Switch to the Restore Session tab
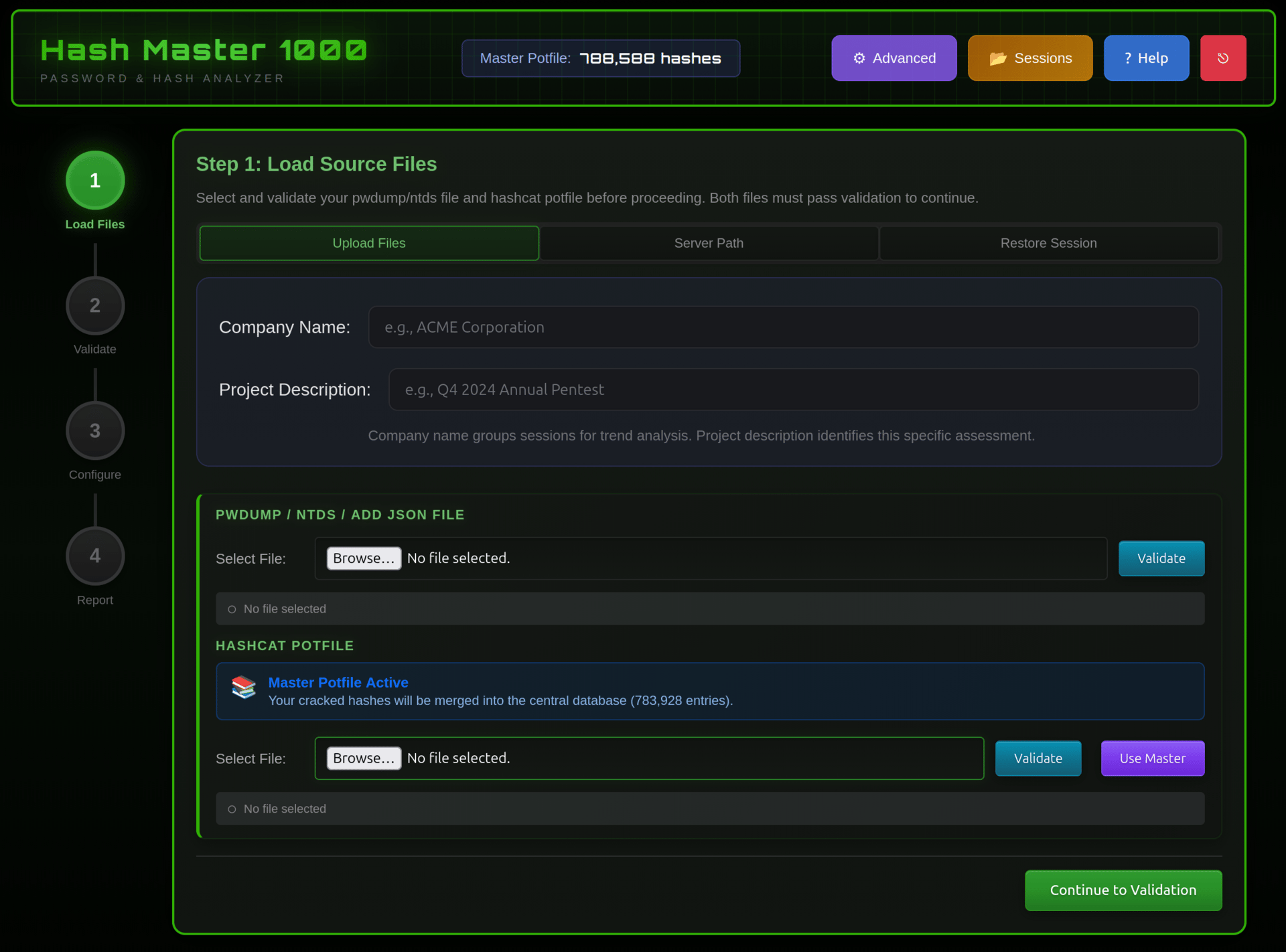 [1048, 243]
